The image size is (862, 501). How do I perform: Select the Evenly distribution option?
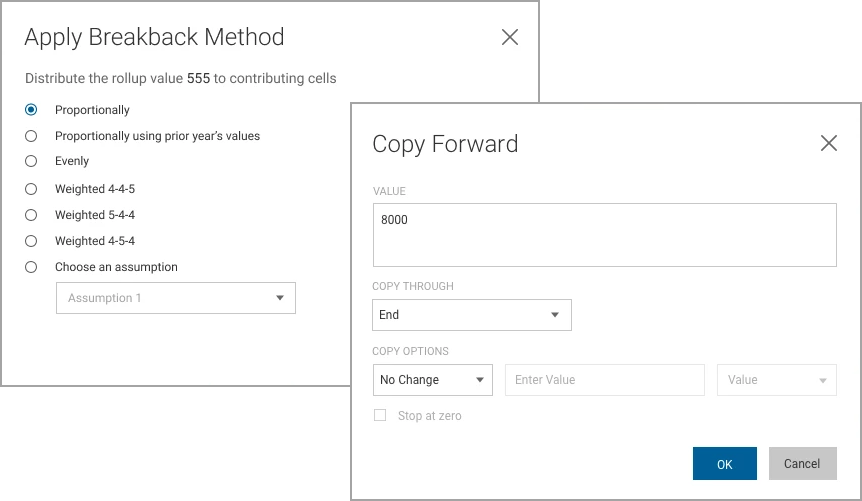pos(31,161)
